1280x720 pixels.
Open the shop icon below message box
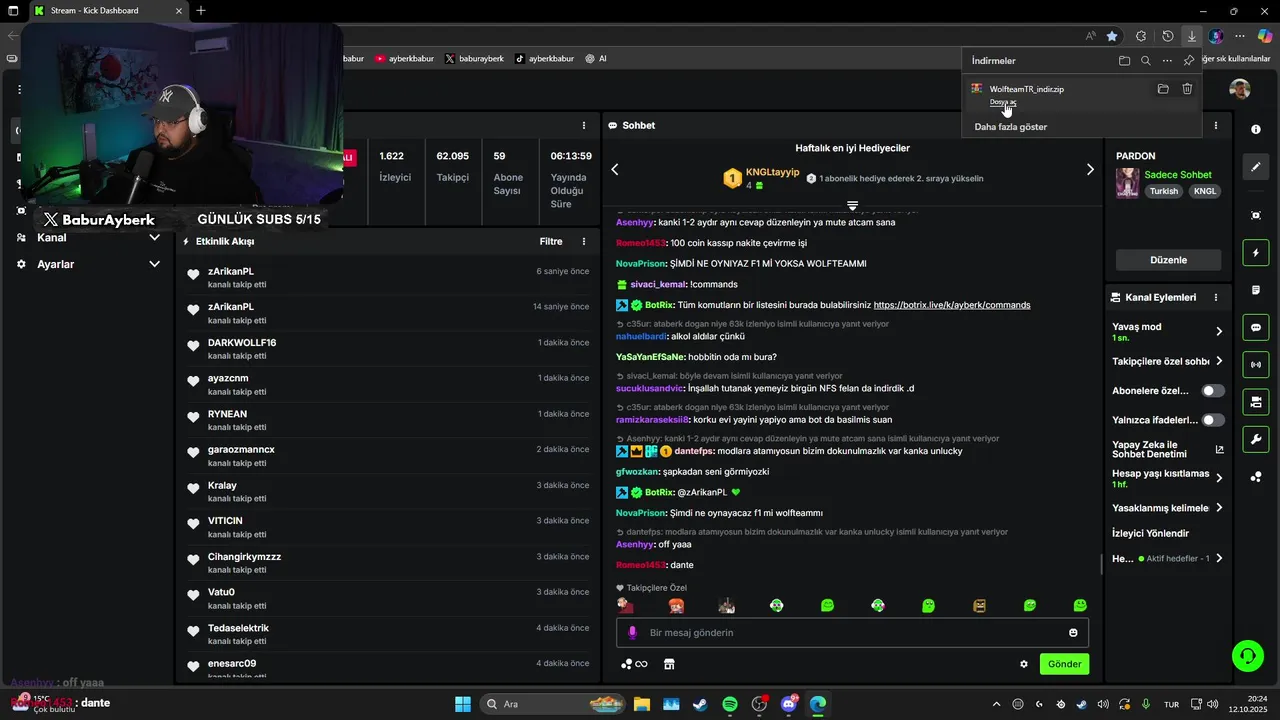tap(669, 664)
